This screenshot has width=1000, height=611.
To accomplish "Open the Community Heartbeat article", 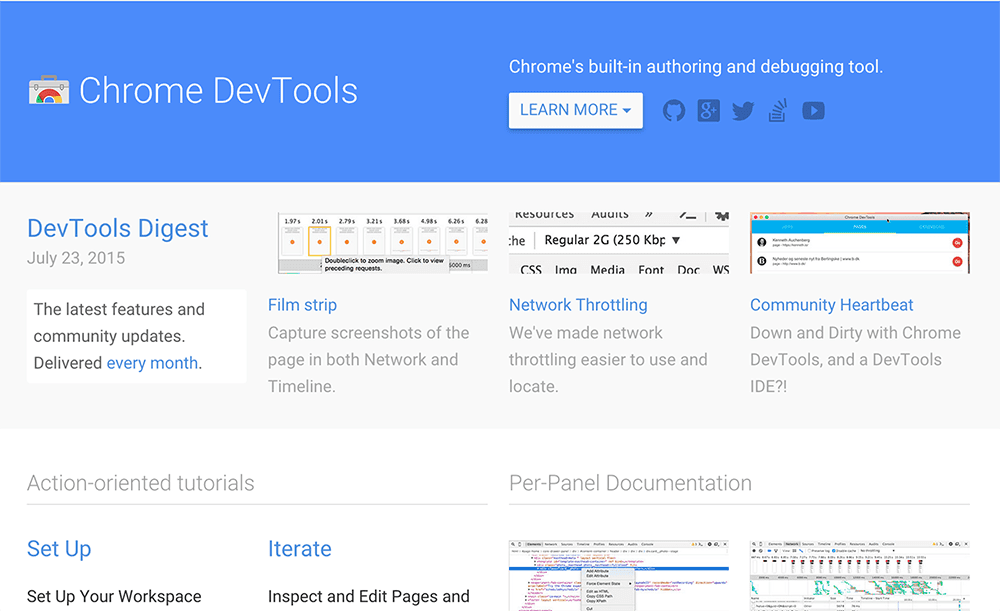I will tap(831, 305).
